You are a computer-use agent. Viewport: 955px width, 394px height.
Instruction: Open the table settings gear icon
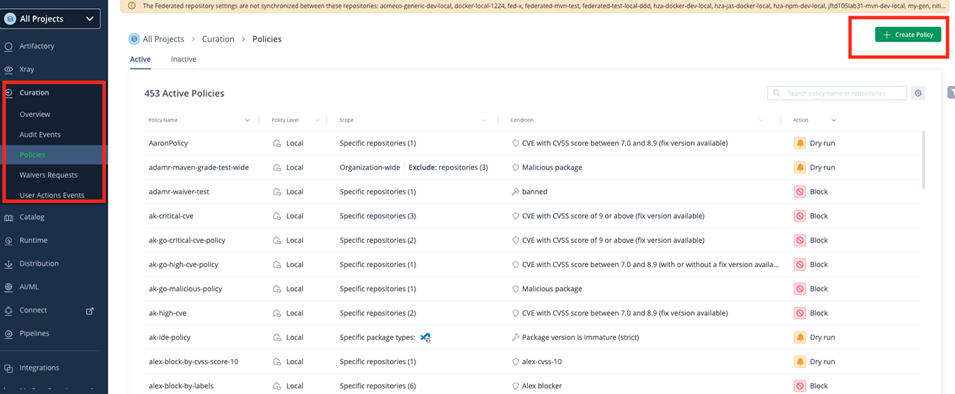[918, 93]
